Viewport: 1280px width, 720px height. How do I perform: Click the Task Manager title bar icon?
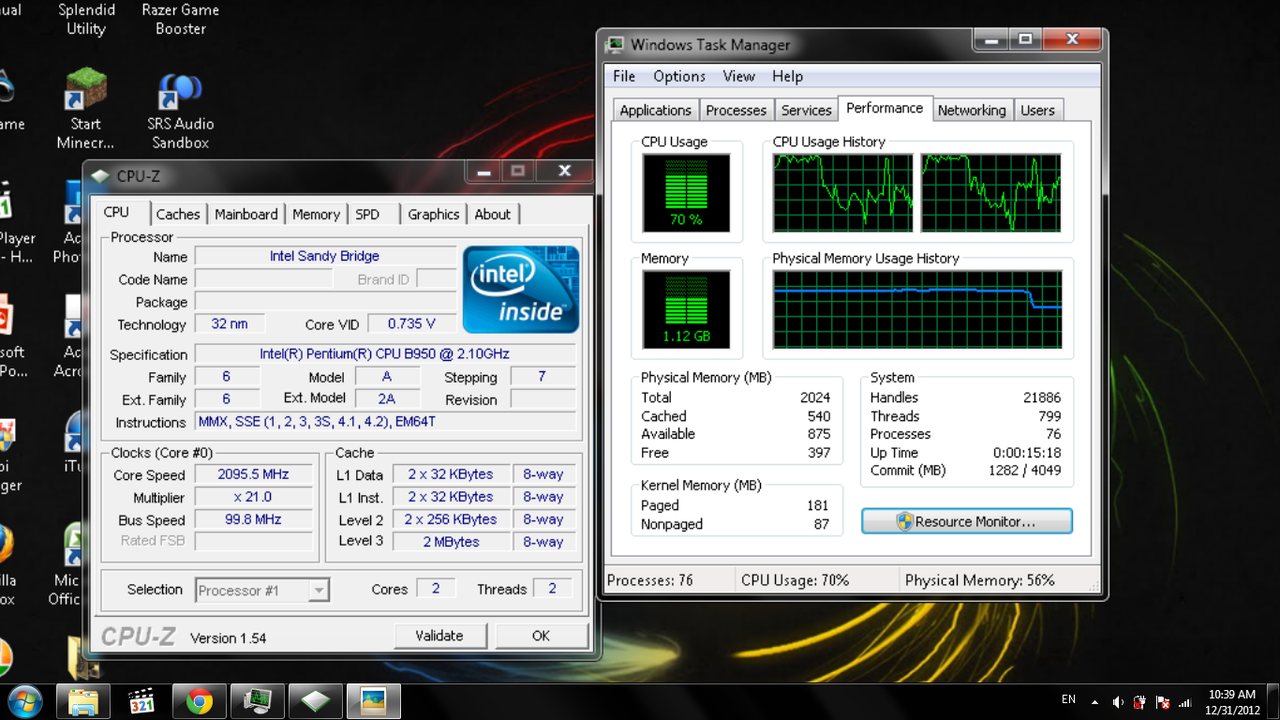(615, 44)
